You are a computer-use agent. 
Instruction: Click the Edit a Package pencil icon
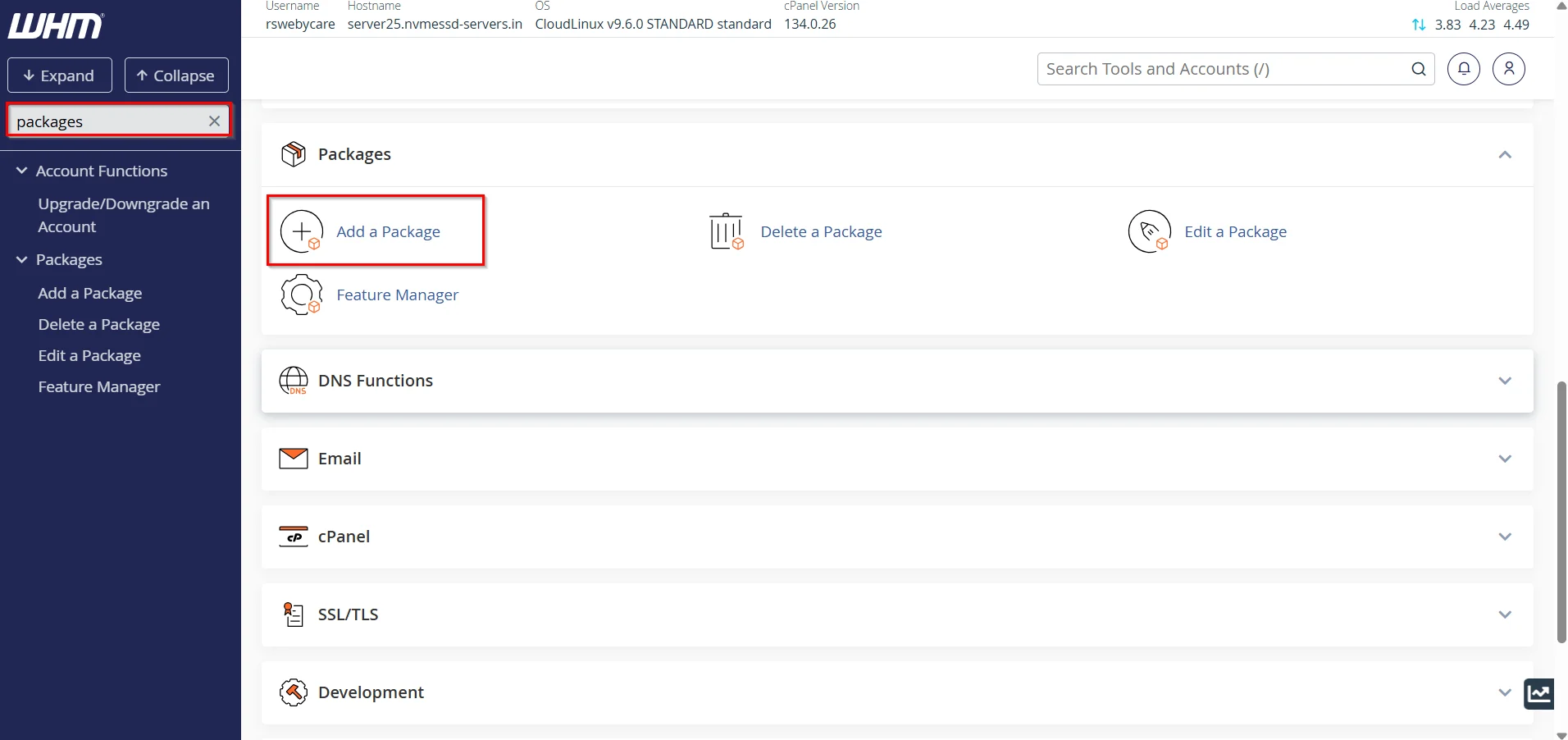point(1150,231)
